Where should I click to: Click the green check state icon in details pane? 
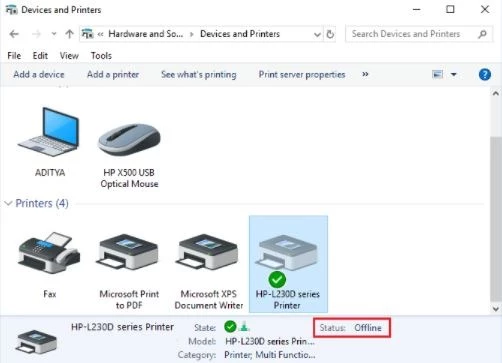[x=230, y=327]
